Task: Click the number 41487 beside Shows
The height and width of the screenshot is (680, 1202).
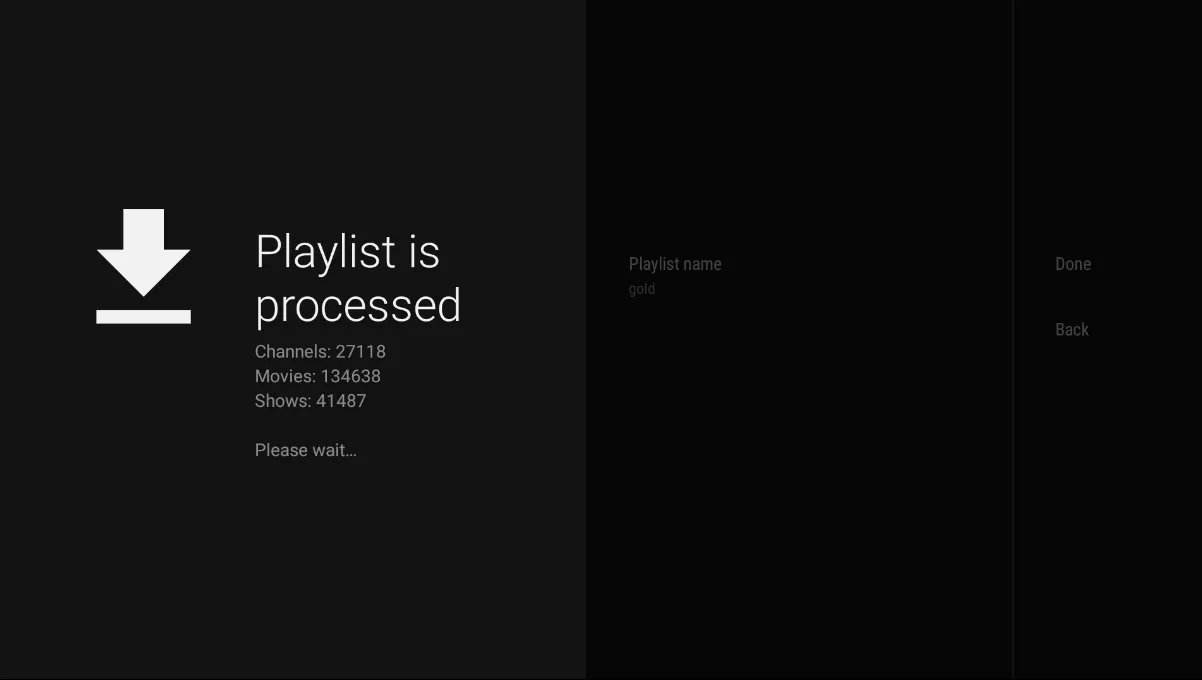Action: point(341,401)
